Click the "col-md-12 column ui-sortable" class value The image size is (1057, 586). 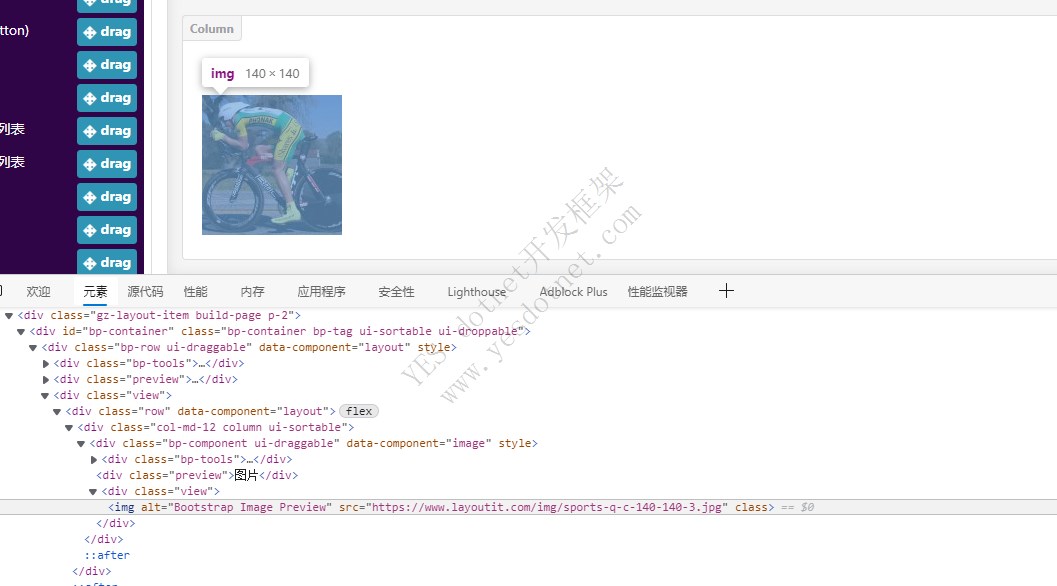point(249,427)
